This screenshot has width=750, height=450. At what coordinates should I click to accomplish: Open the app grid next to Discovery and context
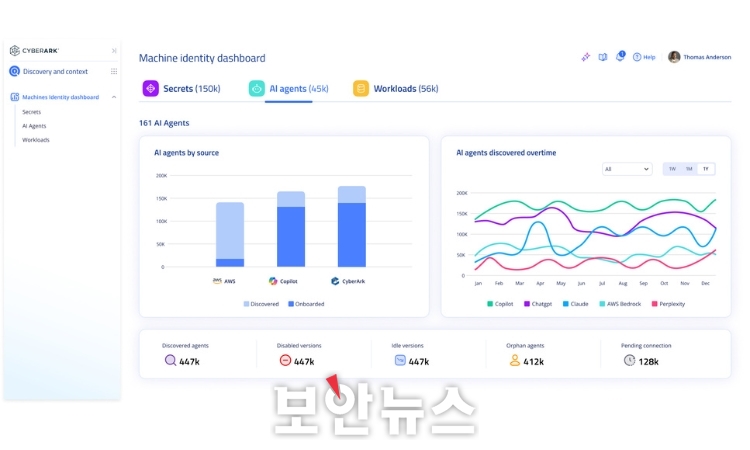[x=114, y=71]
